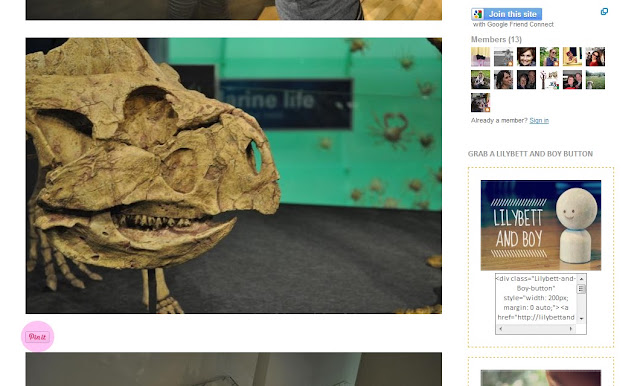This screenshot has width=640, height=386.
Task: Grab the code box vertical scrollbar thumb
Action: [x=581, y=289]
